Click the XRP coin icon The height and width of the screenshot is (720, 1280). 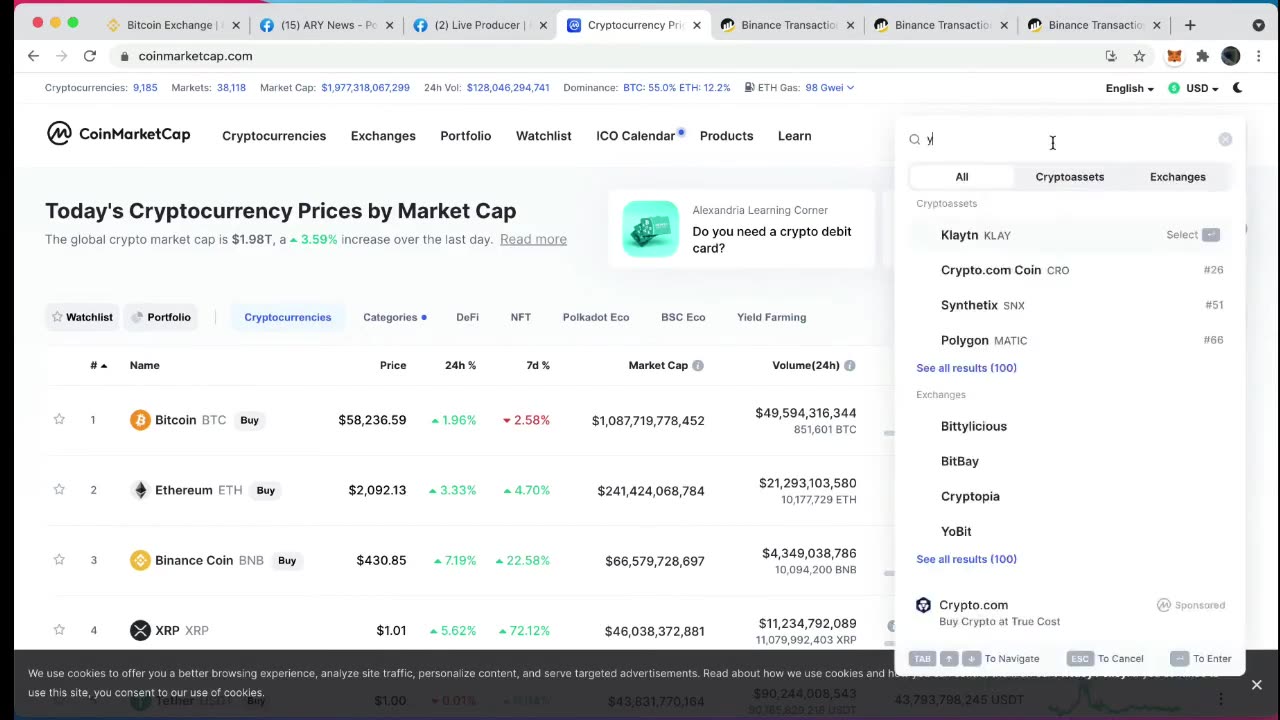(140, 630)
